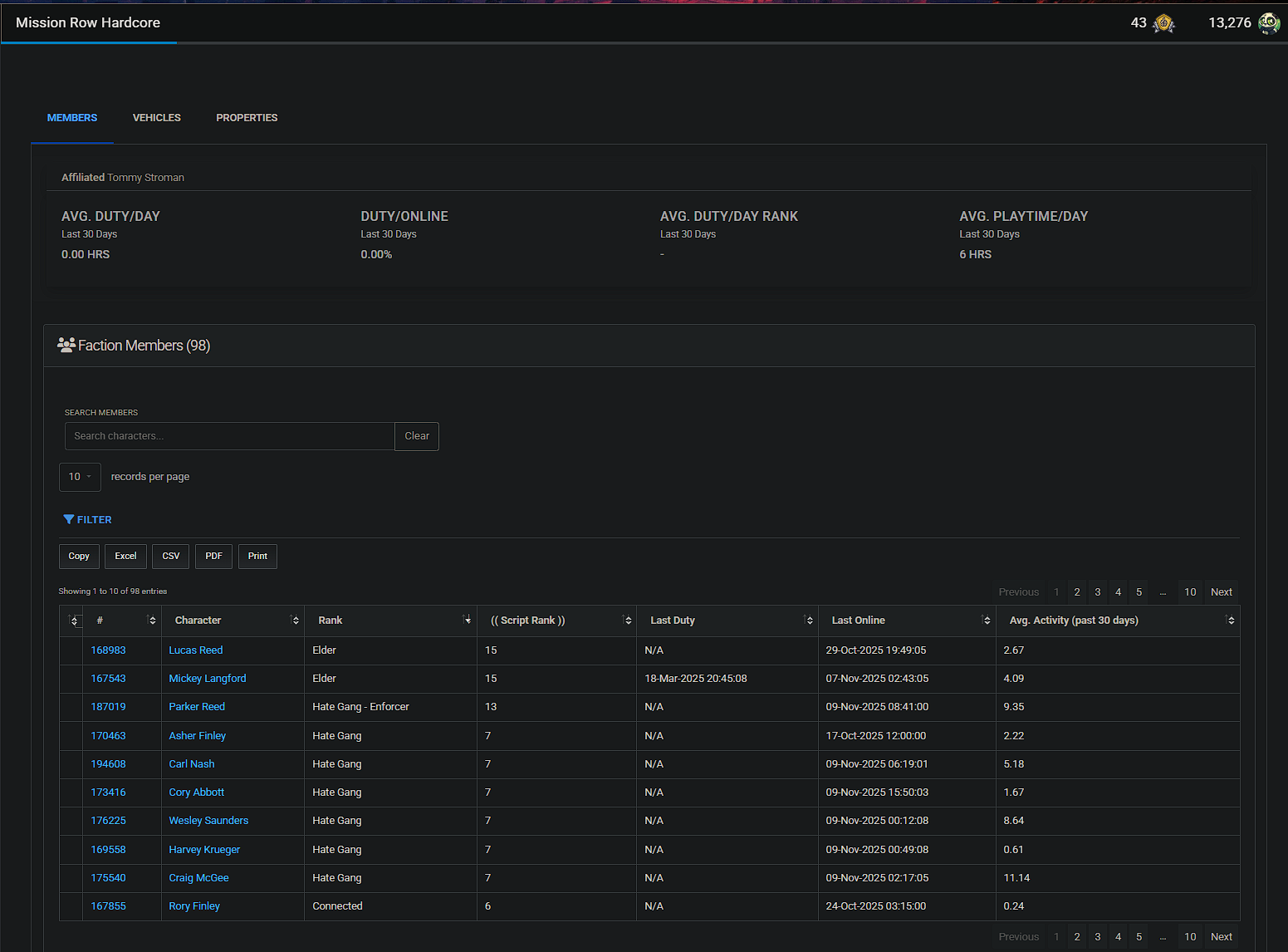Open Lucas Reed character profile

click(196, 650)
